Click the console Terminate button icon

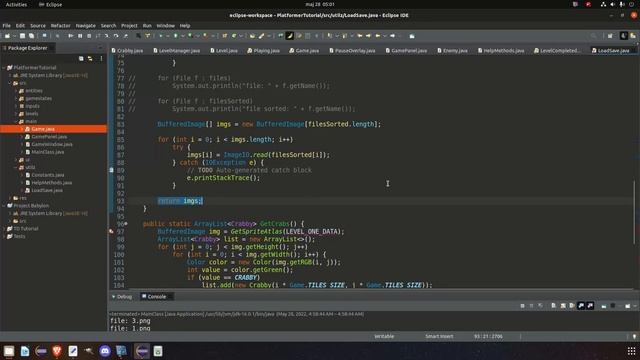522,306
